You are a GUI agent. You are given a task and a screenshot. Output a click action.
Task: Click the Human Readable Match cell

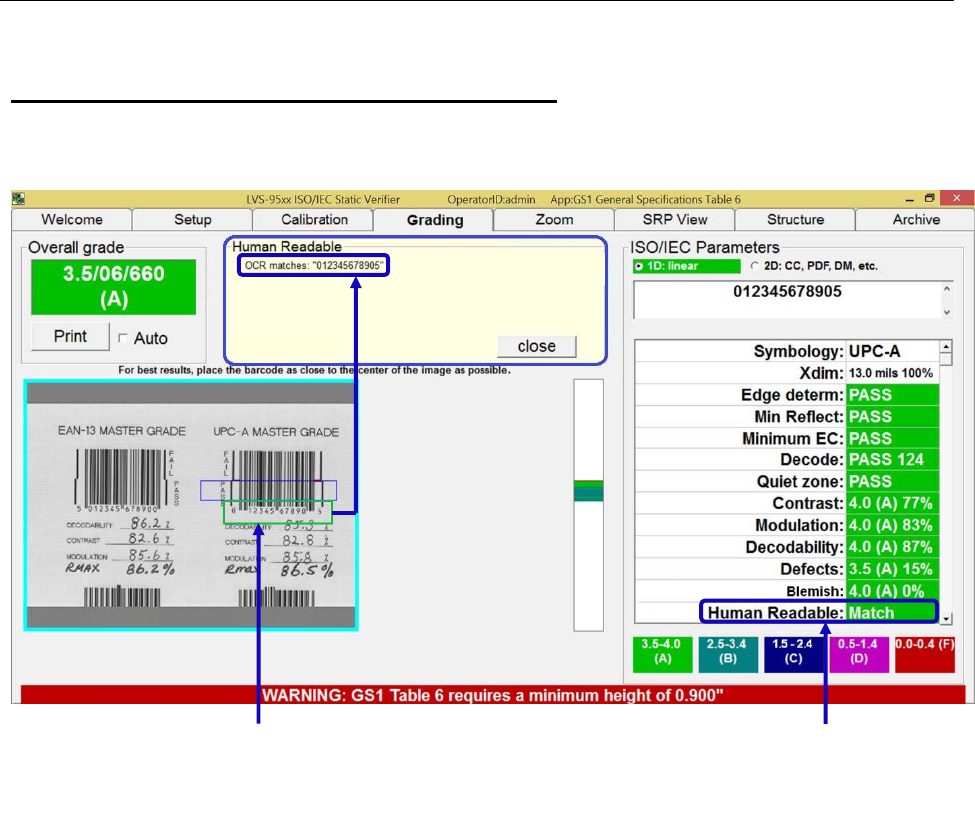click(x=891, y=612)
